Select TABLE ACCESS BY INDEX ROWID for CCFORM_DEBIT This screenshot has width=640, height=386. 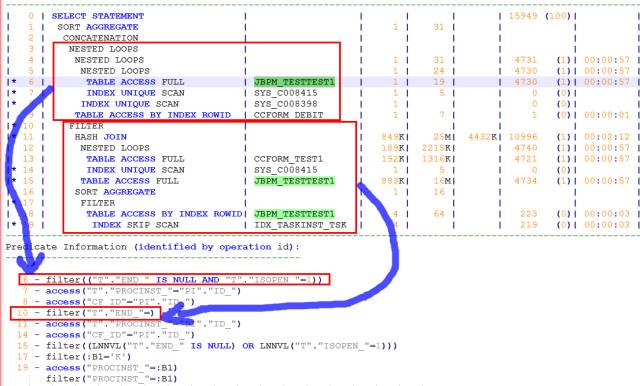[153, 115]
